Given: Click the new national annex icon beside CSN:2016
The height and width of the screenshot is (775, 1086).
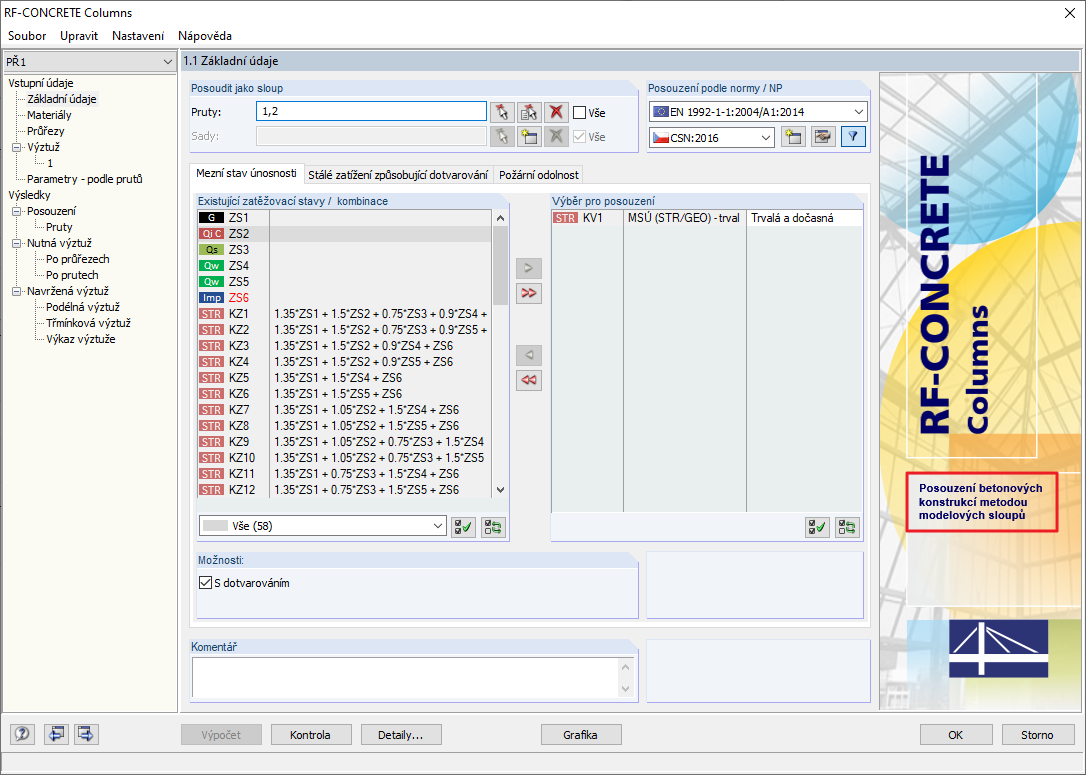Looking at the screenshot, I should [x=793, y=137].
